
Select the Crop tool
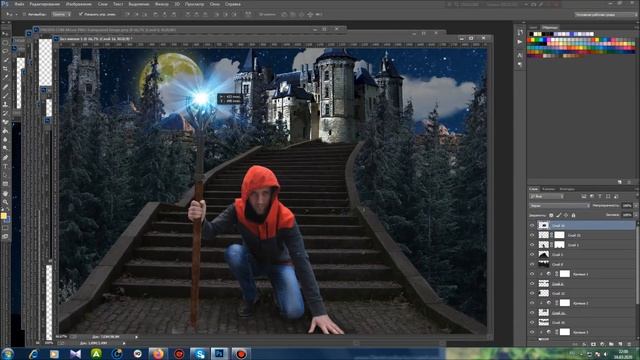[x=5, y=69]
